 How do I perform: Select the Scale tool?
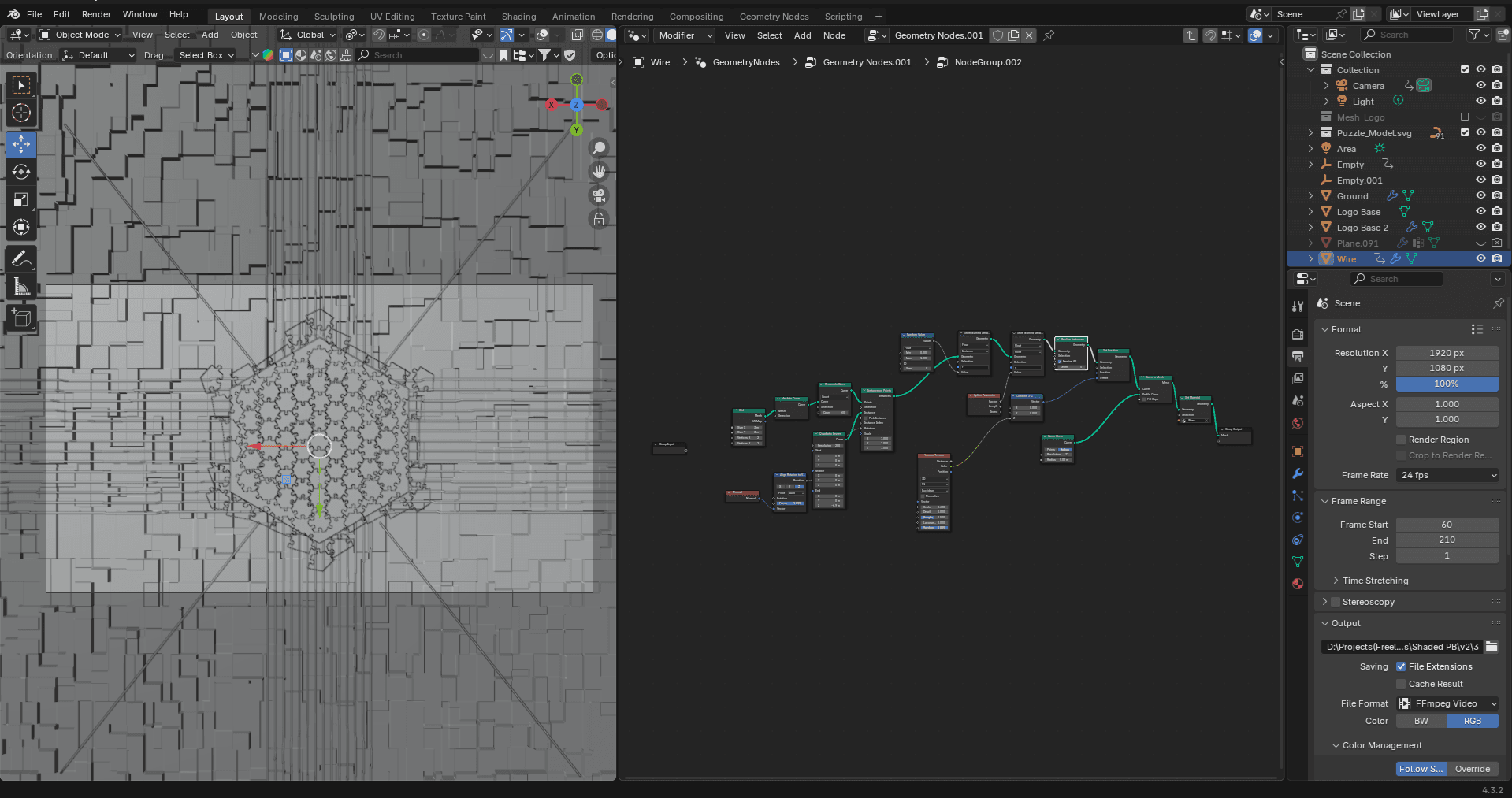21,200
